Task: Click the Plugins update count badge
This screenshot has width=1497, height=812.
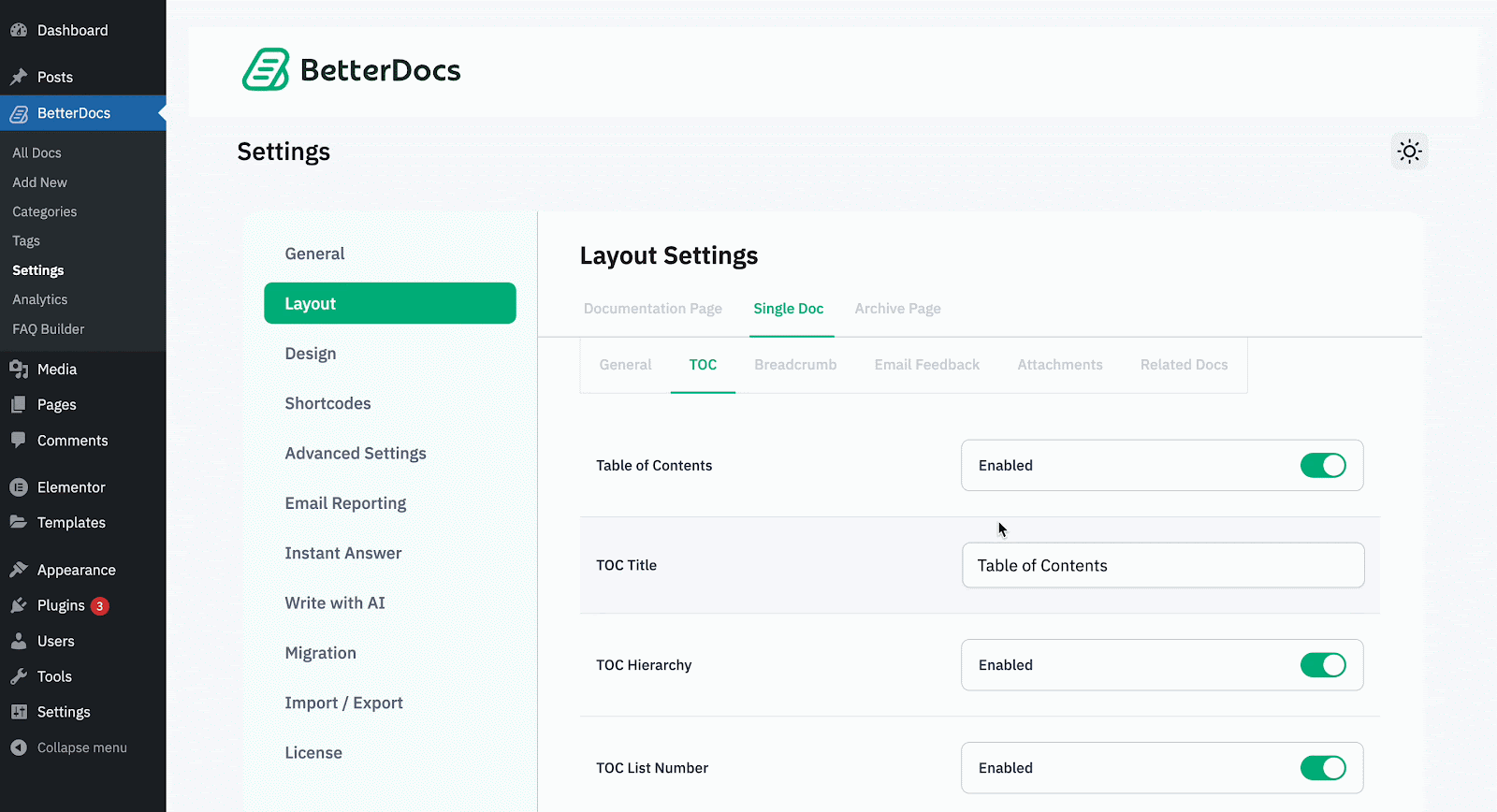Action: tap(99, 606)
